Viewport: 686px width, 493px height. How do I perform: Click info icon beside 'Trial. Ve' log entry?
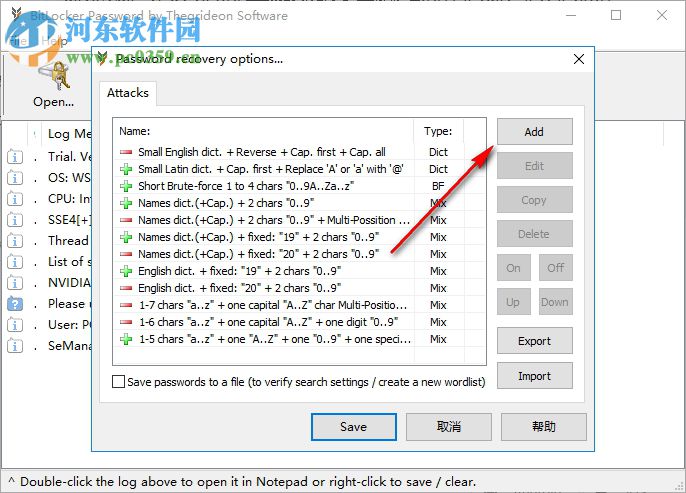pyautogui.click(x=15, y=157)
